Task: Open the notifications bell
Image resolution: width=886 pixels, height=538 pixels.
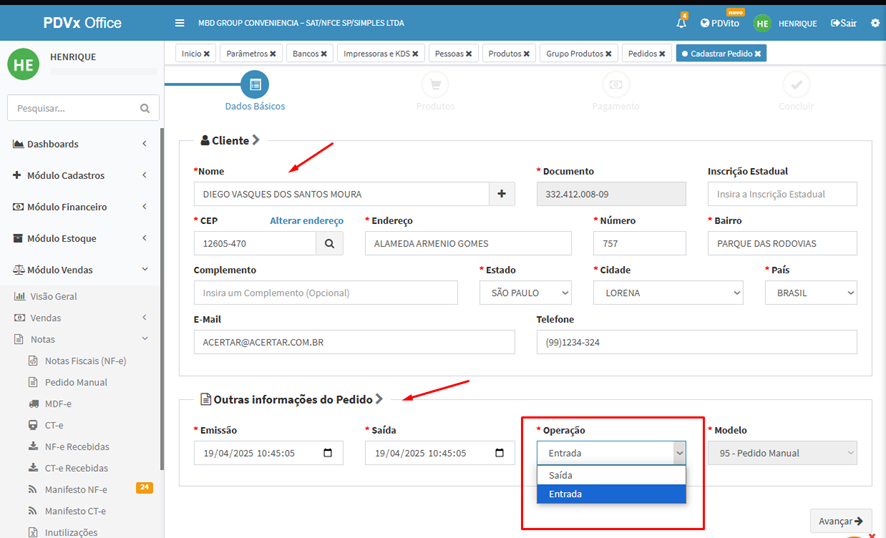Action: pyautogui.click(x=681, y=23)
